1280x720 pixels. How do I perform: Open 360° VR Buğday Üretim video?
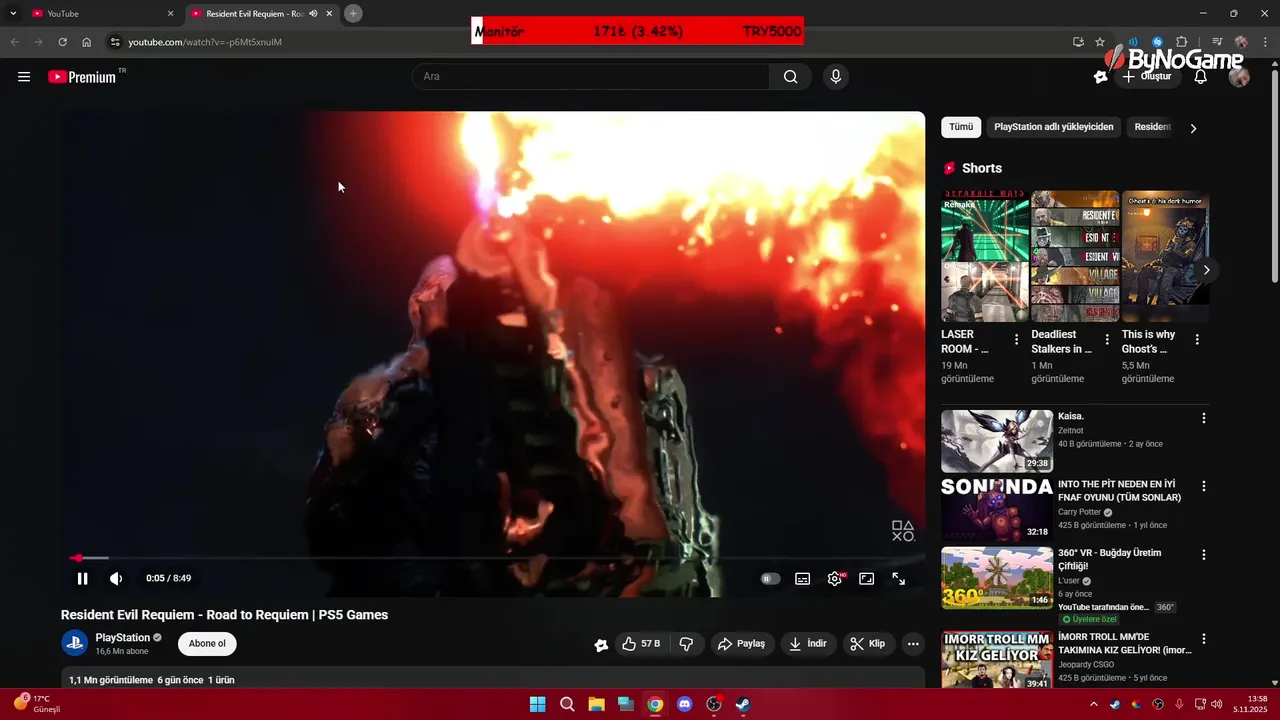(997, 577)
